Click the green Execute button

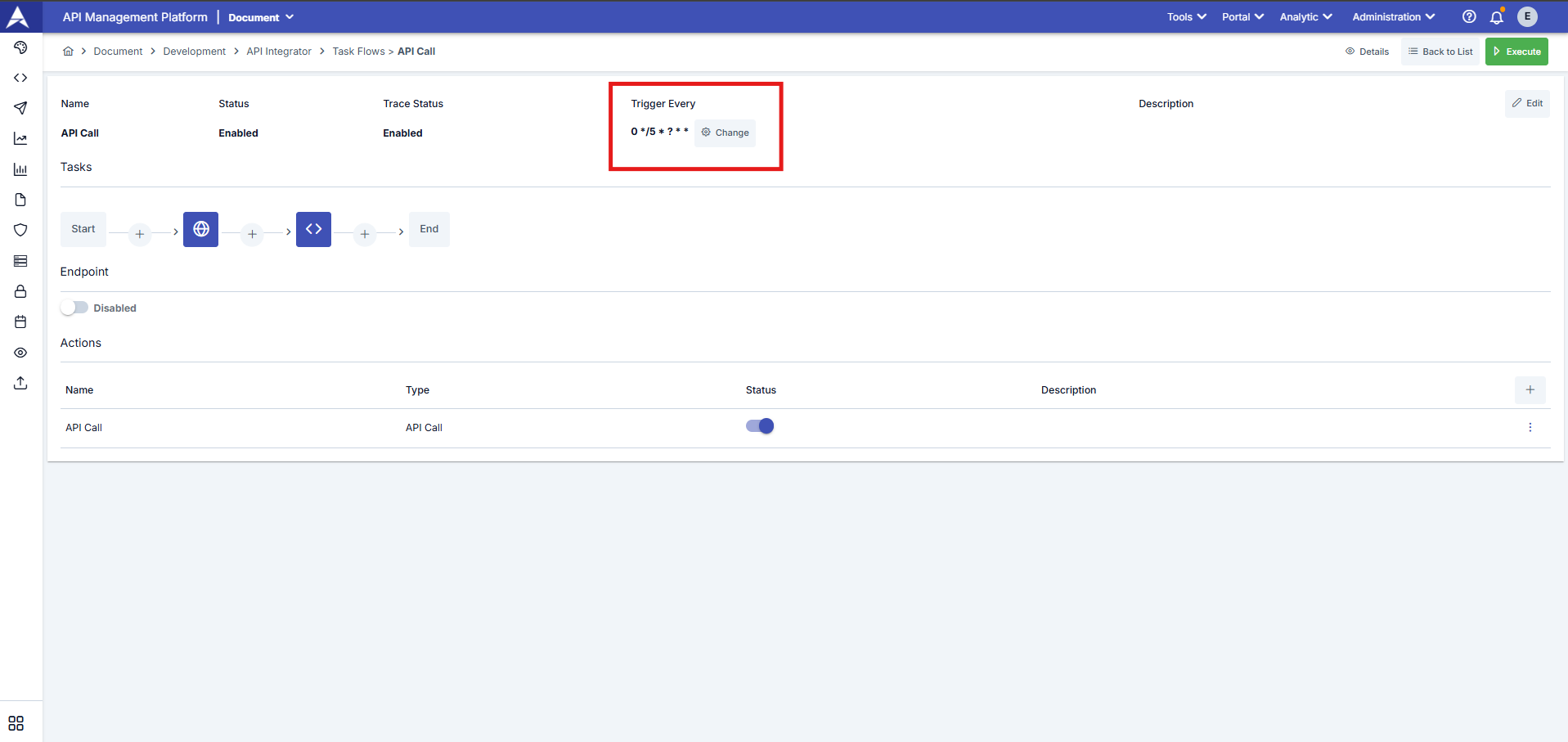[1516, 52]
